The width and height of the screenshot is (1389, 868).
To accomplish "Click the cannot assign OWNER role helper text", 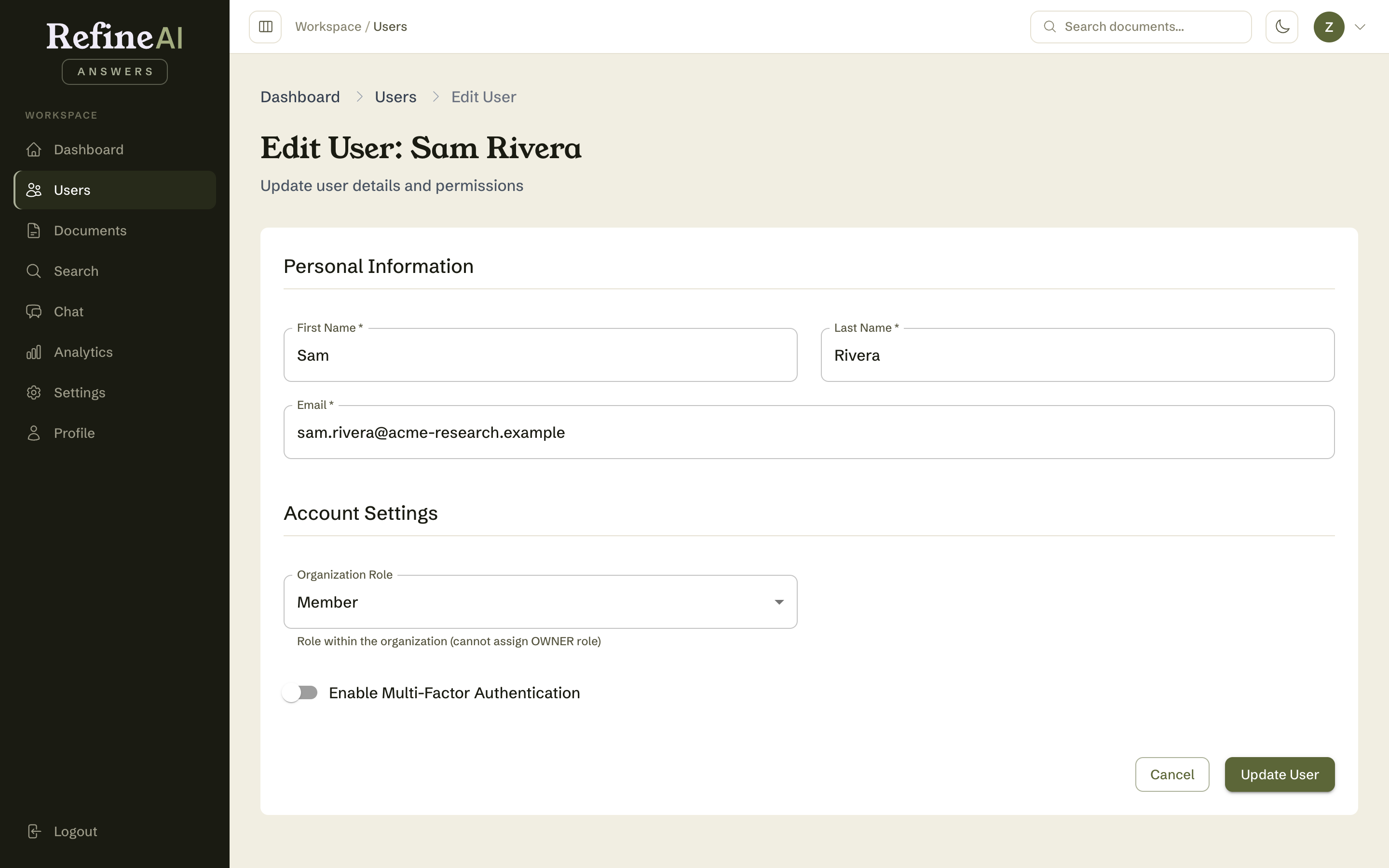I will point(449,641).
